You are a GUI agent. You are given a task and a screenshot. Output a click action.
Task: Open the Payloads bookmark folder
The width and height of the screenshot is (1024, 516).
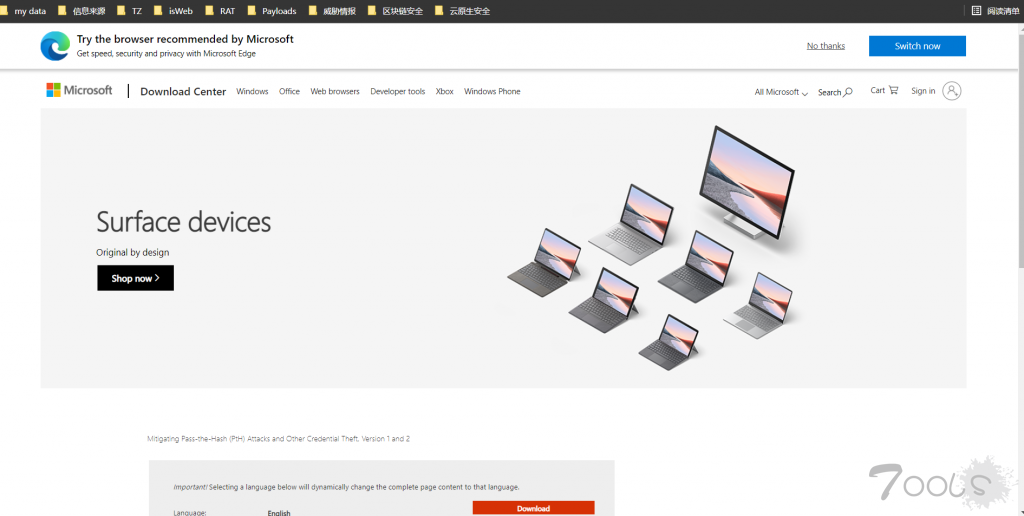272,11
